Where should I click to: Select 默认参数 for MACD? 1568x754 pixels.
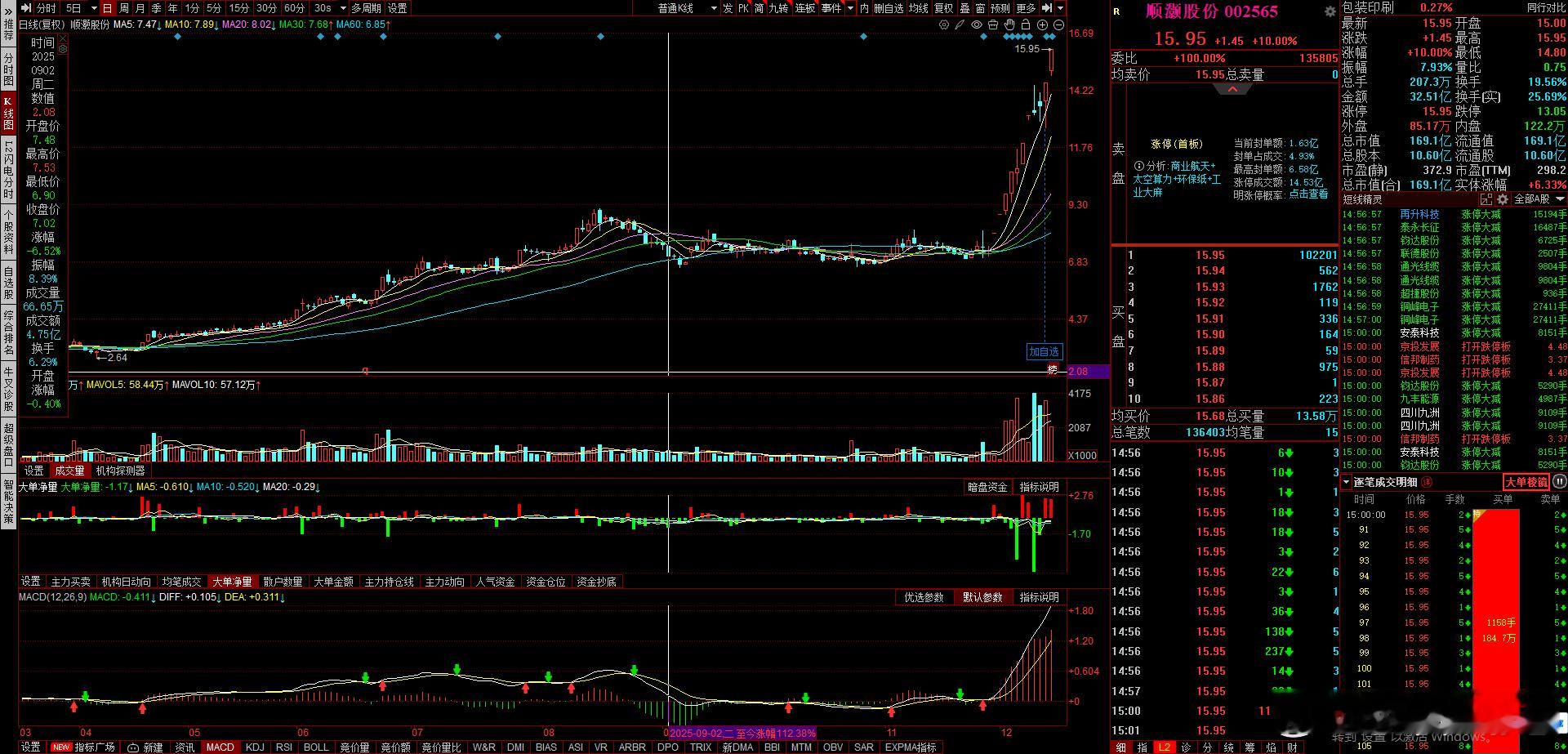pyautogui.click(x=982, y=597)
